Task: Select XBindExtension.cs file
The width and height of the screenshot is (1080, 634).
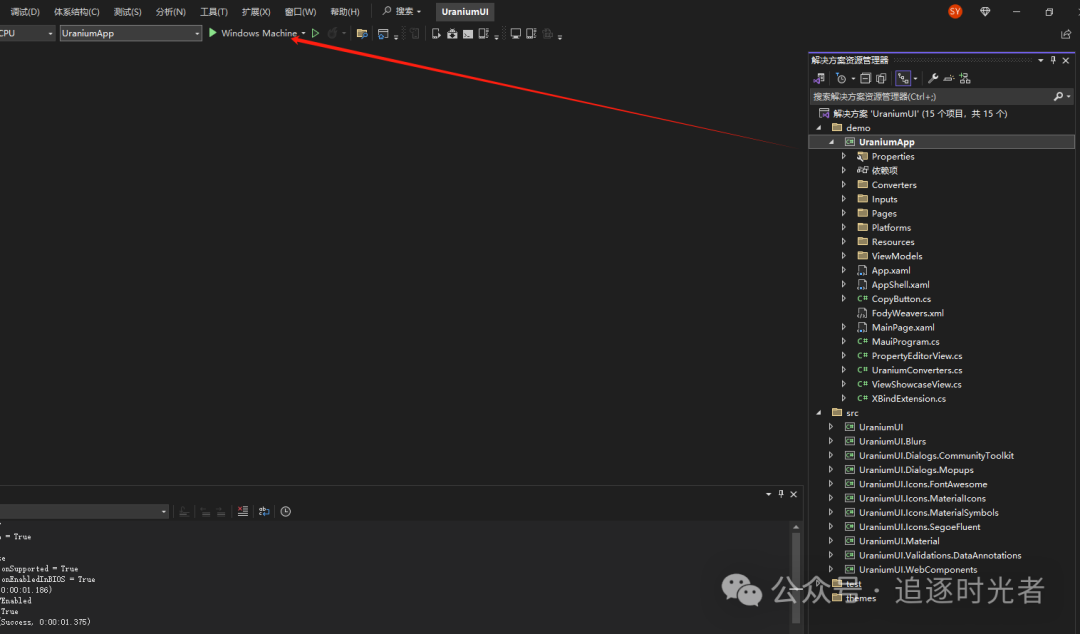Action: [908, 398]
